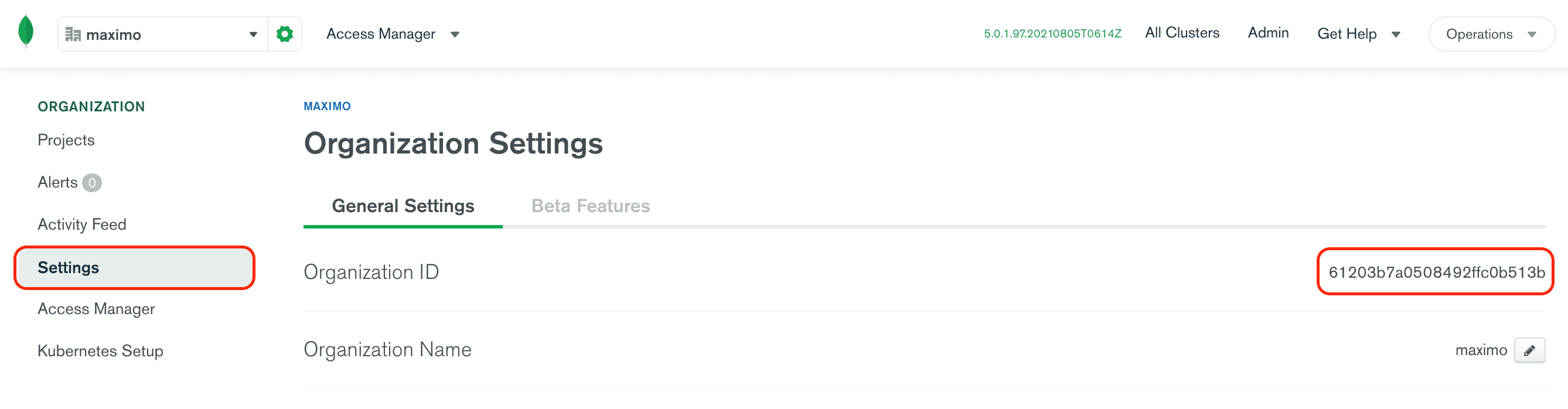The image size is (1568, 409).
Task: Open organization settings gear icon
Action: coord(284,34)
